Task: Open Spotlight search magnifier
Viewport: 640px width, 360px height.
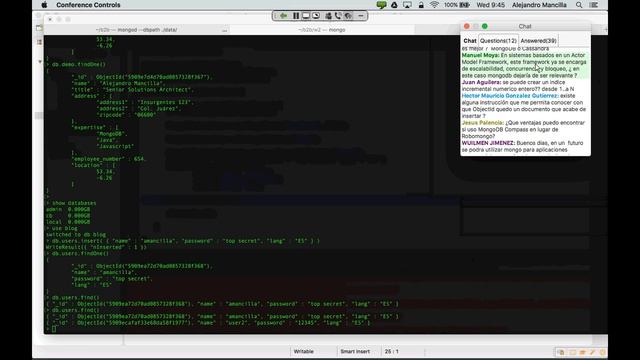Action: click(x=579, y=5)
